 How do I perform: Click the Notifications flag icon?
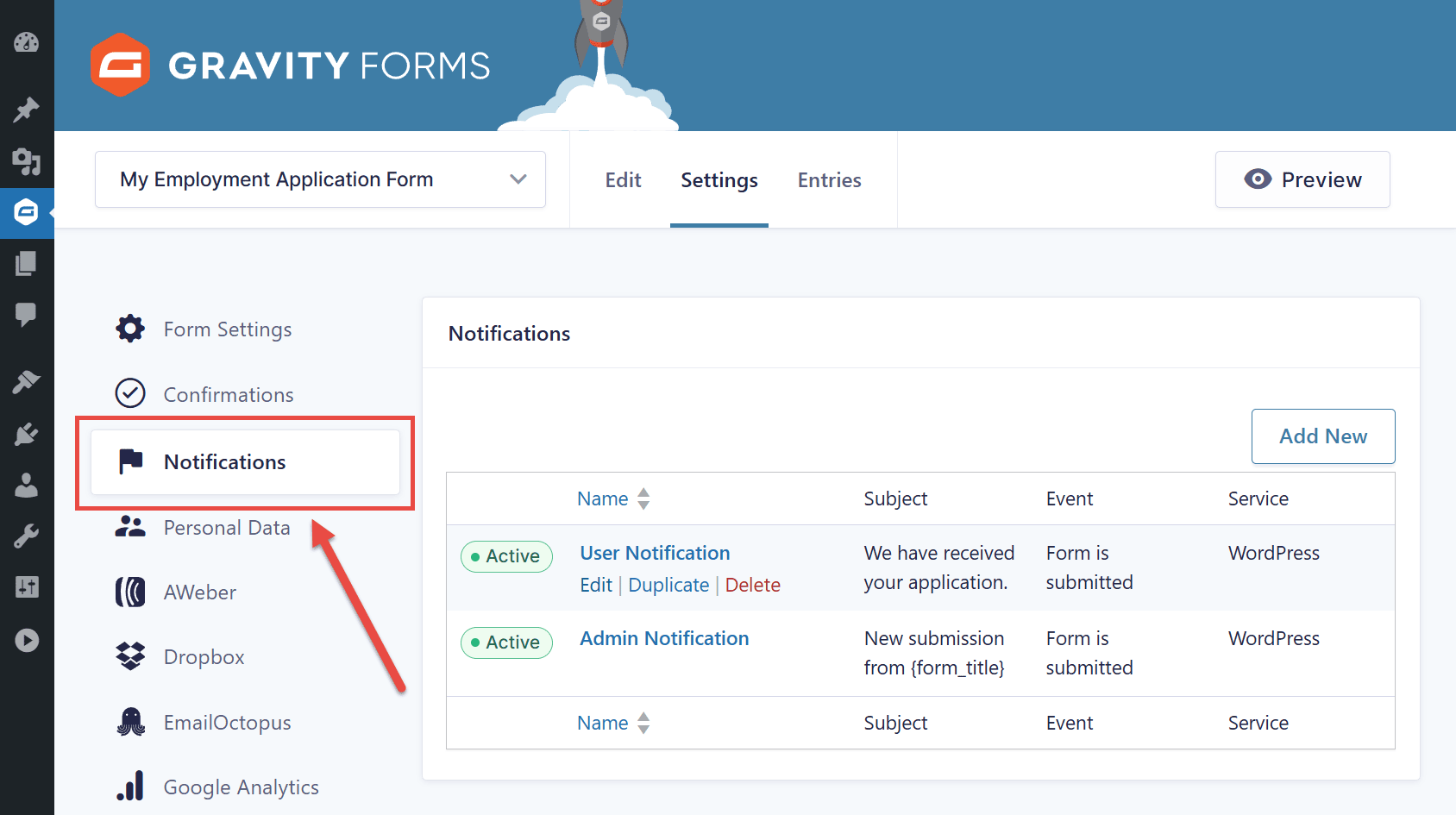130,461
